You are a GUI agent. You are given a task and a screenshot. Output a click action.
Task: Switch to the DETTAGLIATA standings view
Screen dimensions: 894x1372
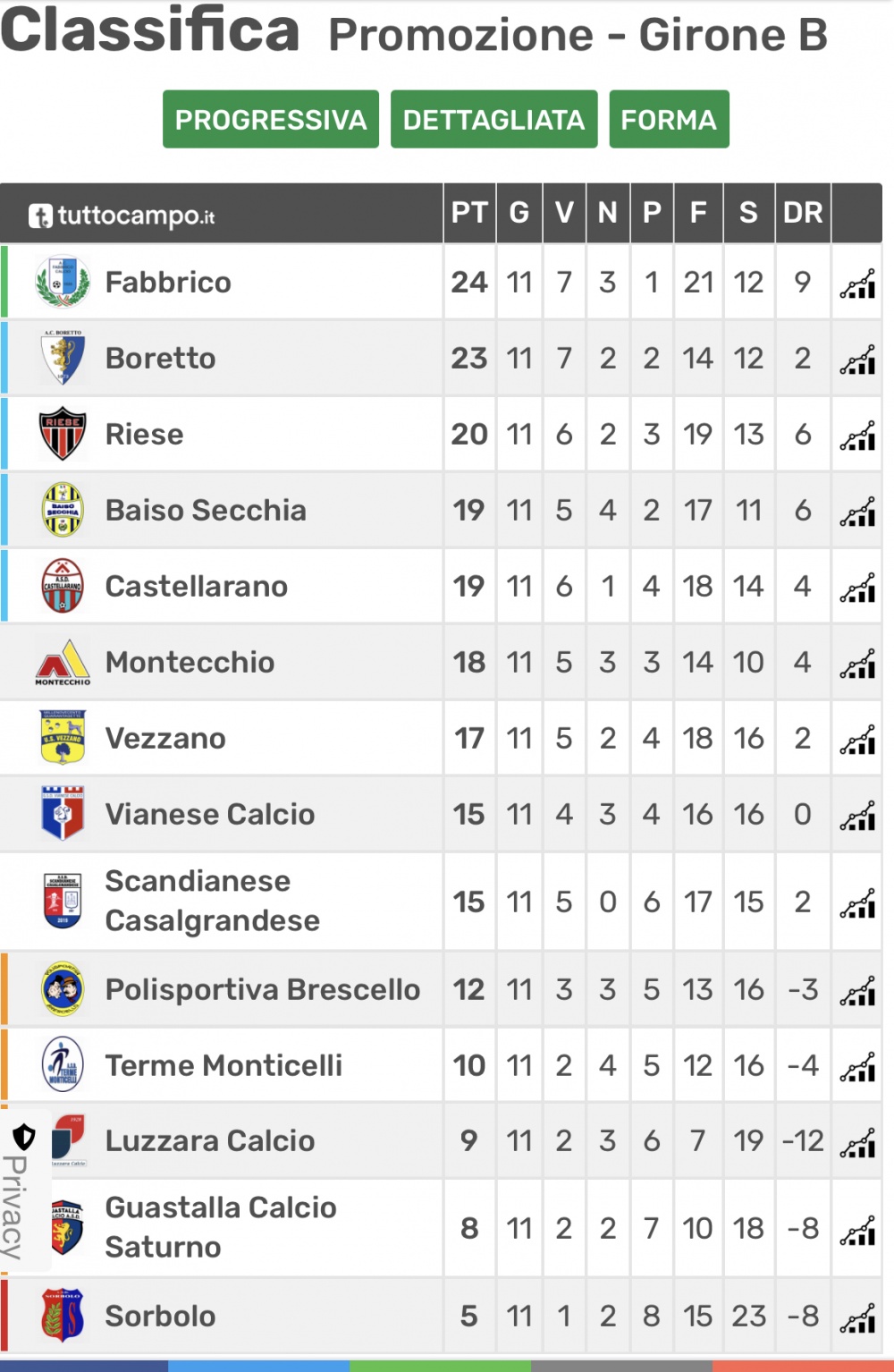tap(493, 119)
